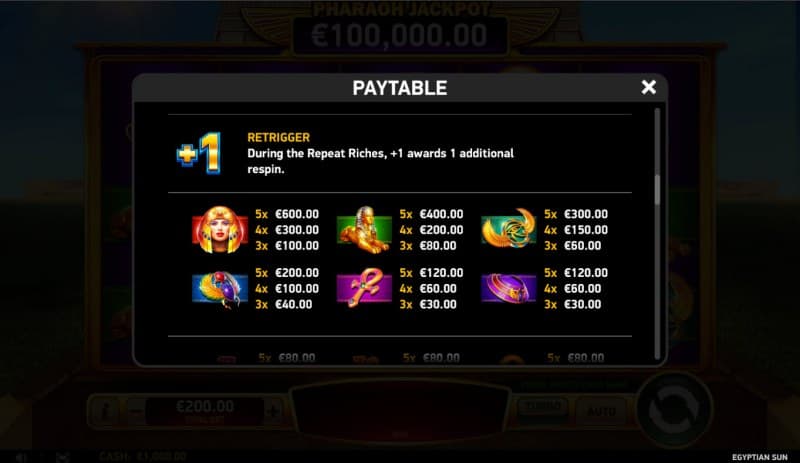Select the scarab beetle symbol icon

pos(220,288)
